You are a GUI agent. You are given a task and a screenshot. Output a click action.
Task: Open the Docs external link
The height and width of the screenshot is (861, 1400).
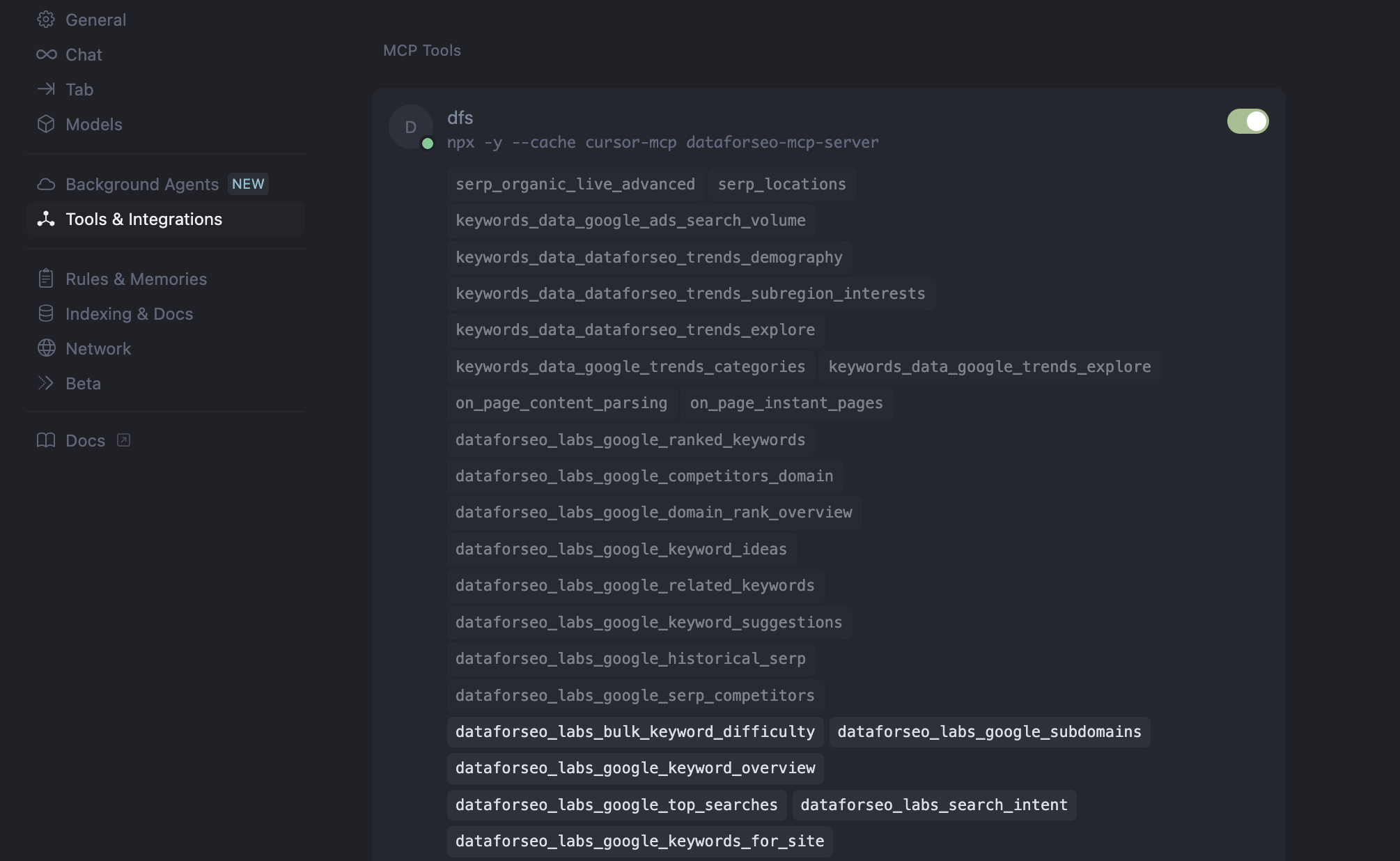[166, 440]
